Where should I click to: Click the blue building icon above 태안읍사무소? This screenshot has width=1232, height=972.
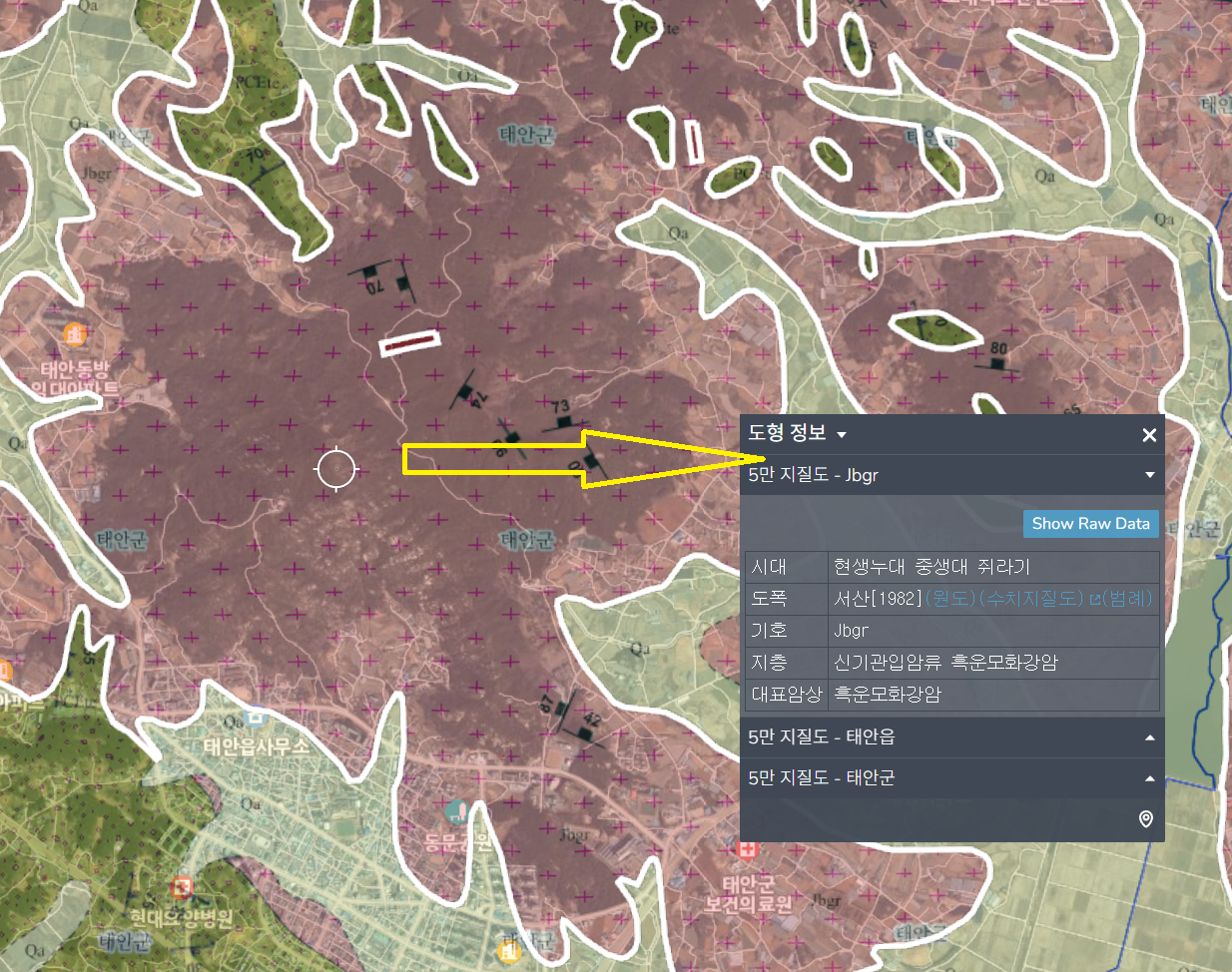[x=257, y=716]
